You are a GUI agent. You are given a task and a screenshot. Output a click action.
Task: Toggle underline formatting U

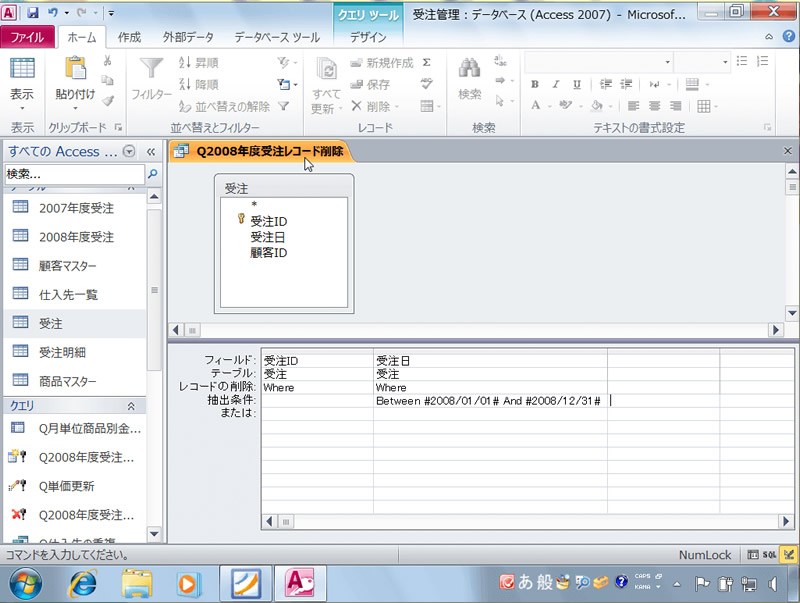tap(577, 84)
